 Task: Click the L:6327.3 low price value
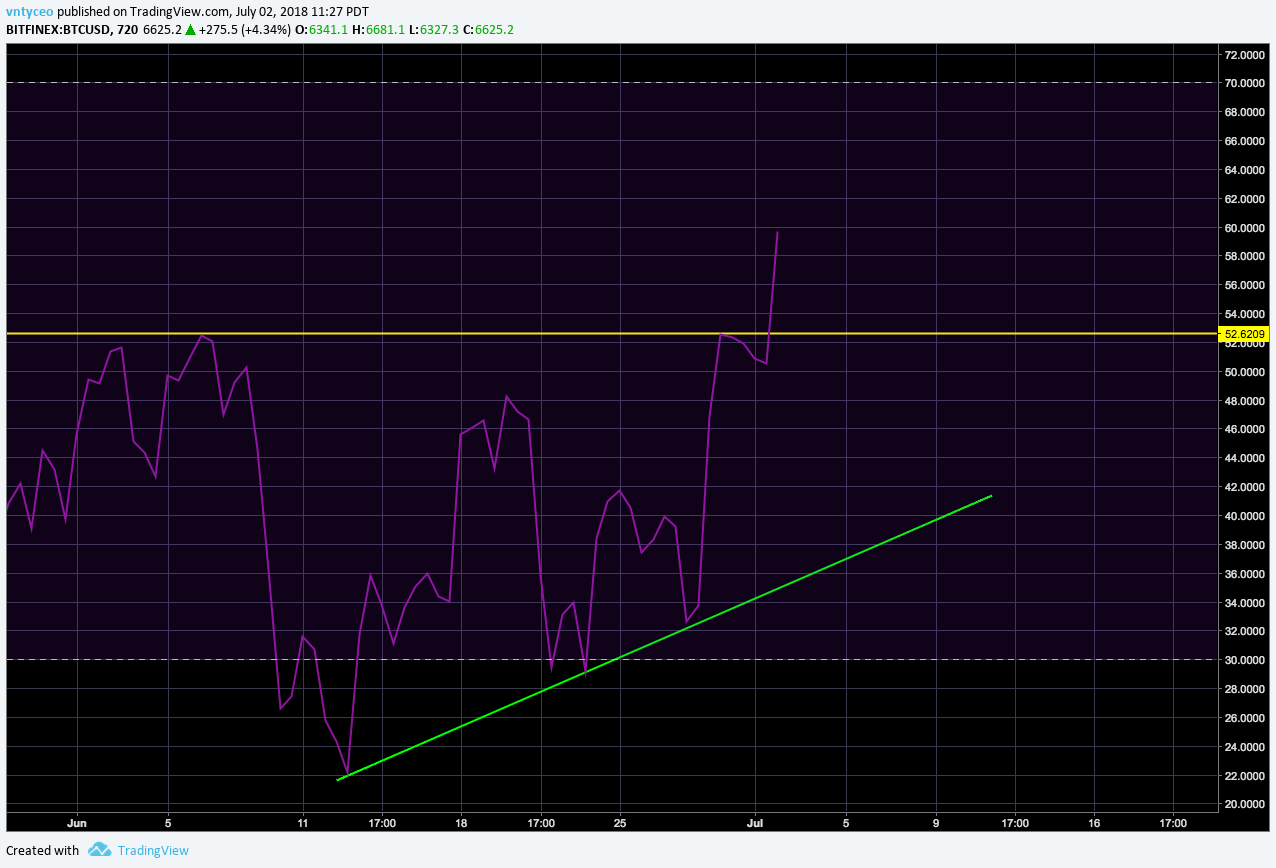coord(435,30)
